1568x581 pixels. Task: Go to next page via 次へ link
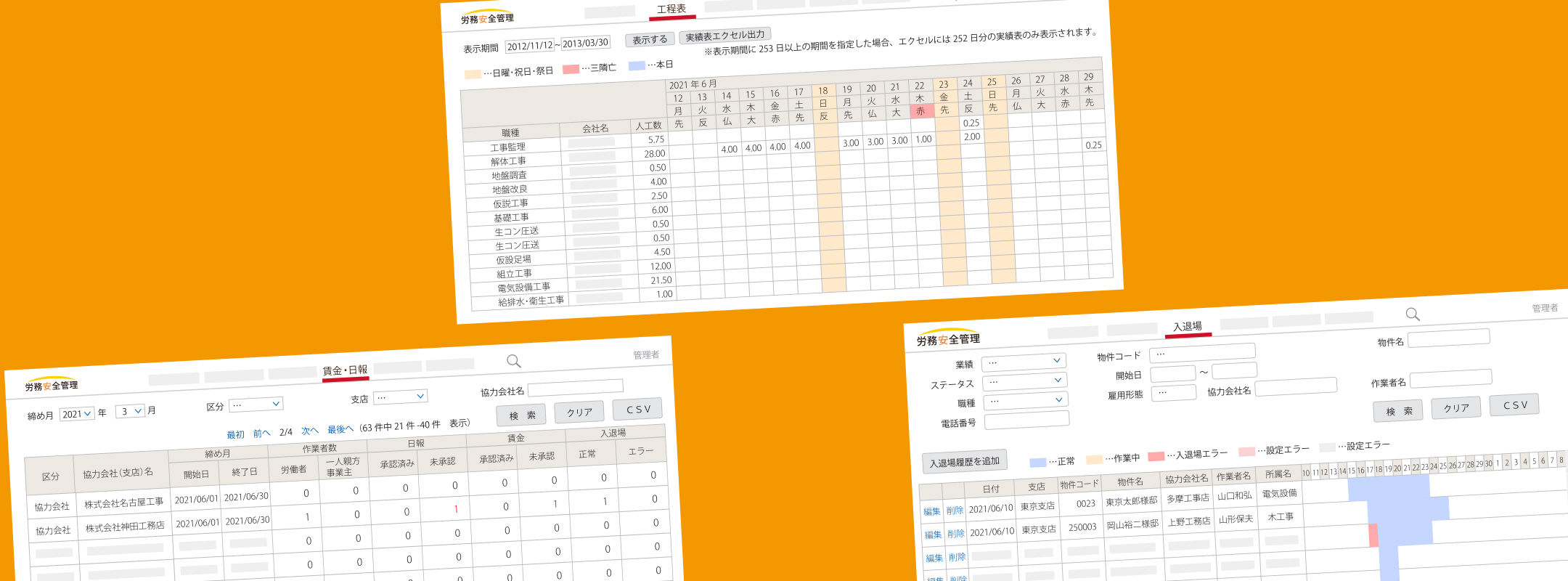tap(309, 431)
